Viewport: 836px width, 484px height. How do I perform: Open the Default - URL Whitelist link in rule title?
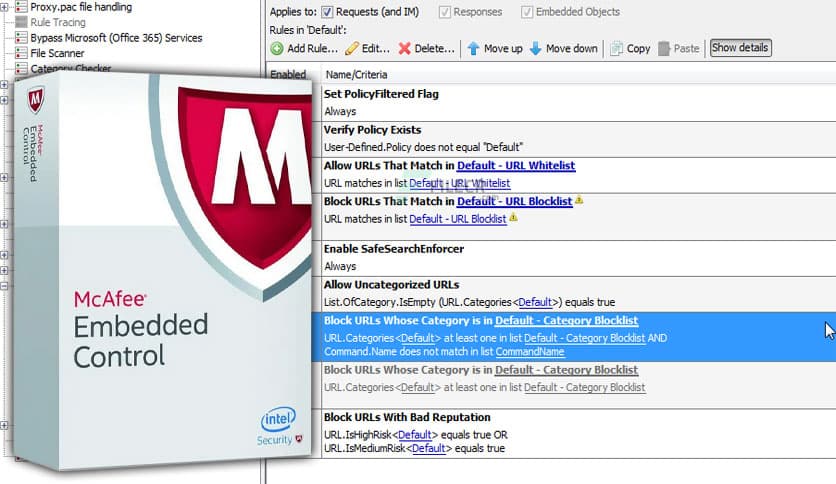pos(516,166)
